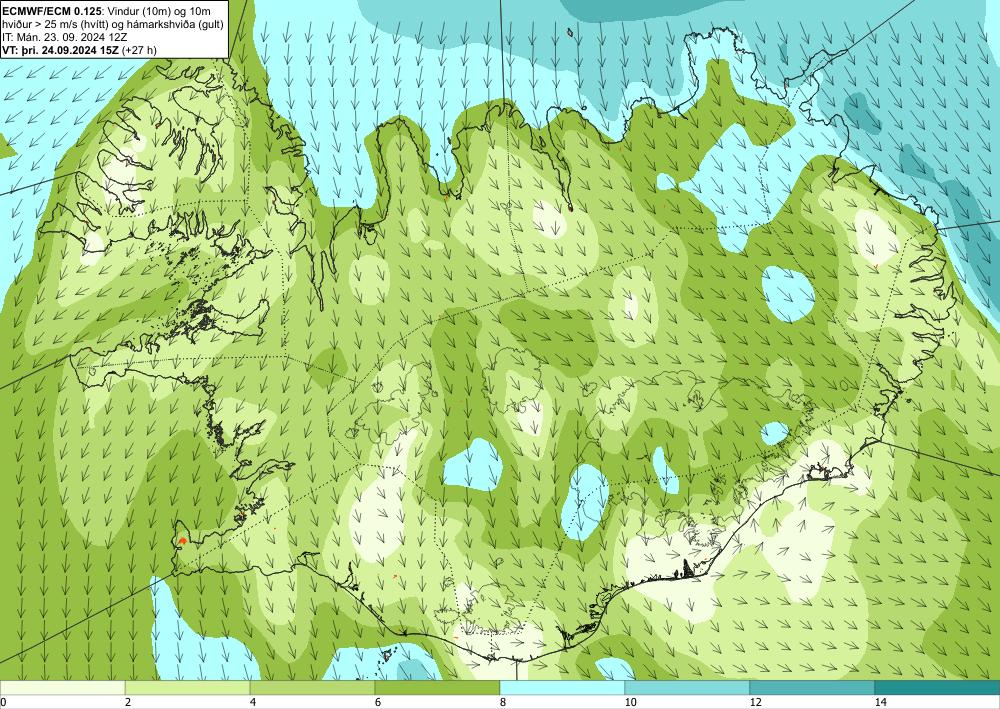The height and width of the screenshot is (709, 1000).
Task: Click the darkest teal swatch above 14 m/s
Action: [938, 688]
